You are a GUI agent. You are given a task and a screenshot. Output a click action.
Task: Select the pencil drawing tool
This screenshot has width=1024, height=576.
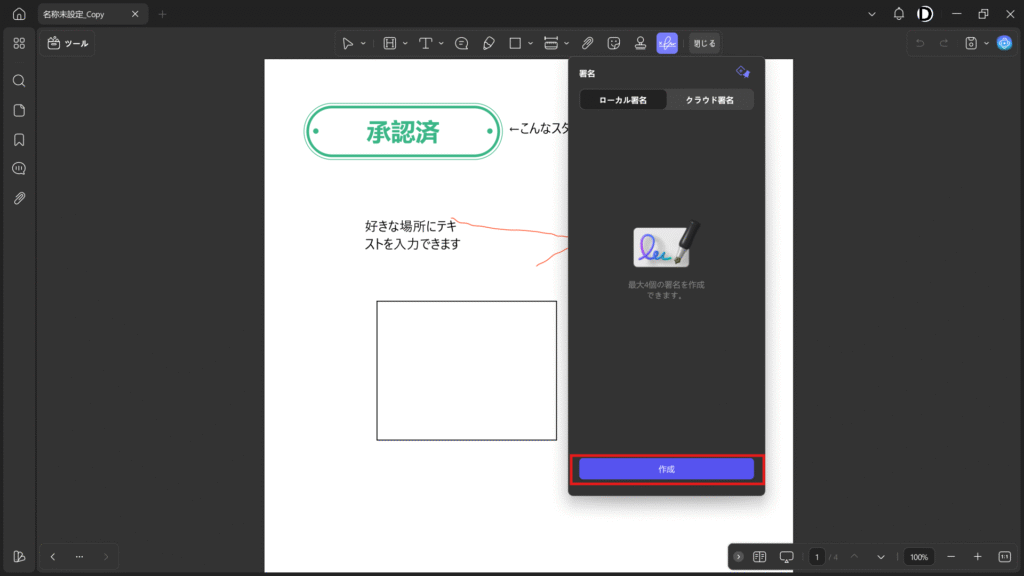488,43
